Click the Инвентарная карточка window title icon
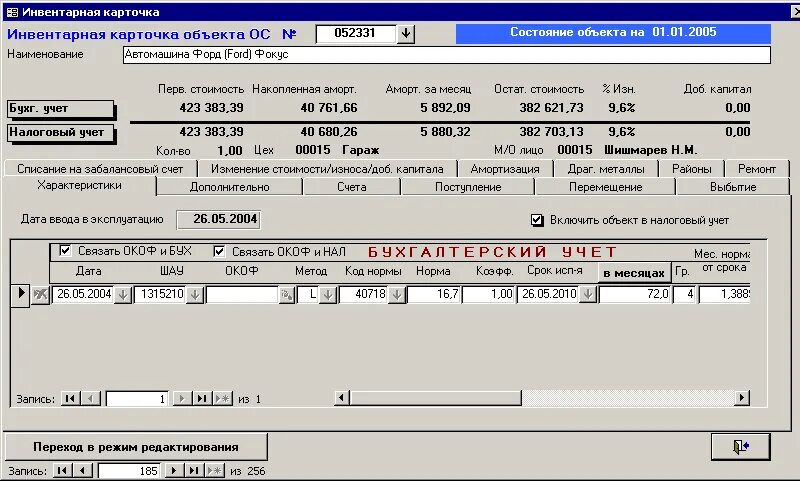This screenshot has width=800, height=481. pos(12,12)
